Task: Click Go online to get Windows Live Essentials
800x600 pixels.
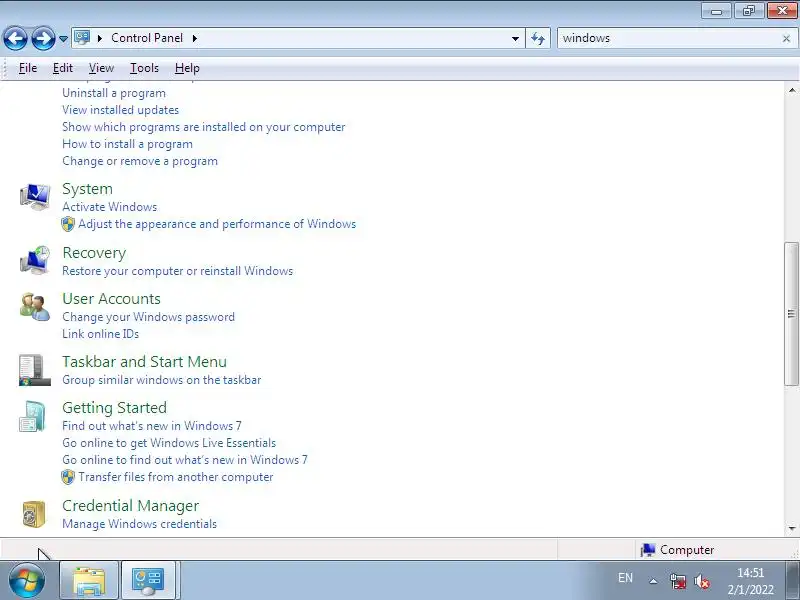Action: 169,443
